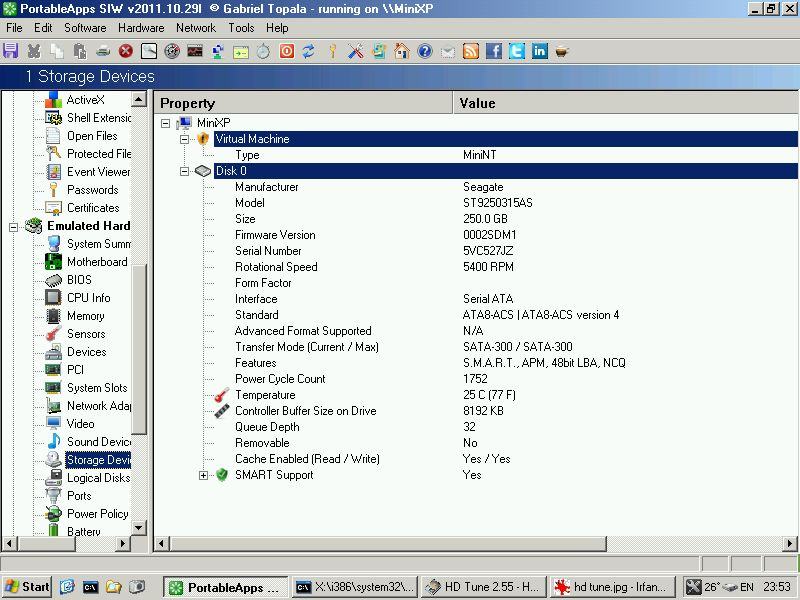
Task: Click the magnifier search toolbar icon
Action: pyautogui.click(x=149, y=51)
